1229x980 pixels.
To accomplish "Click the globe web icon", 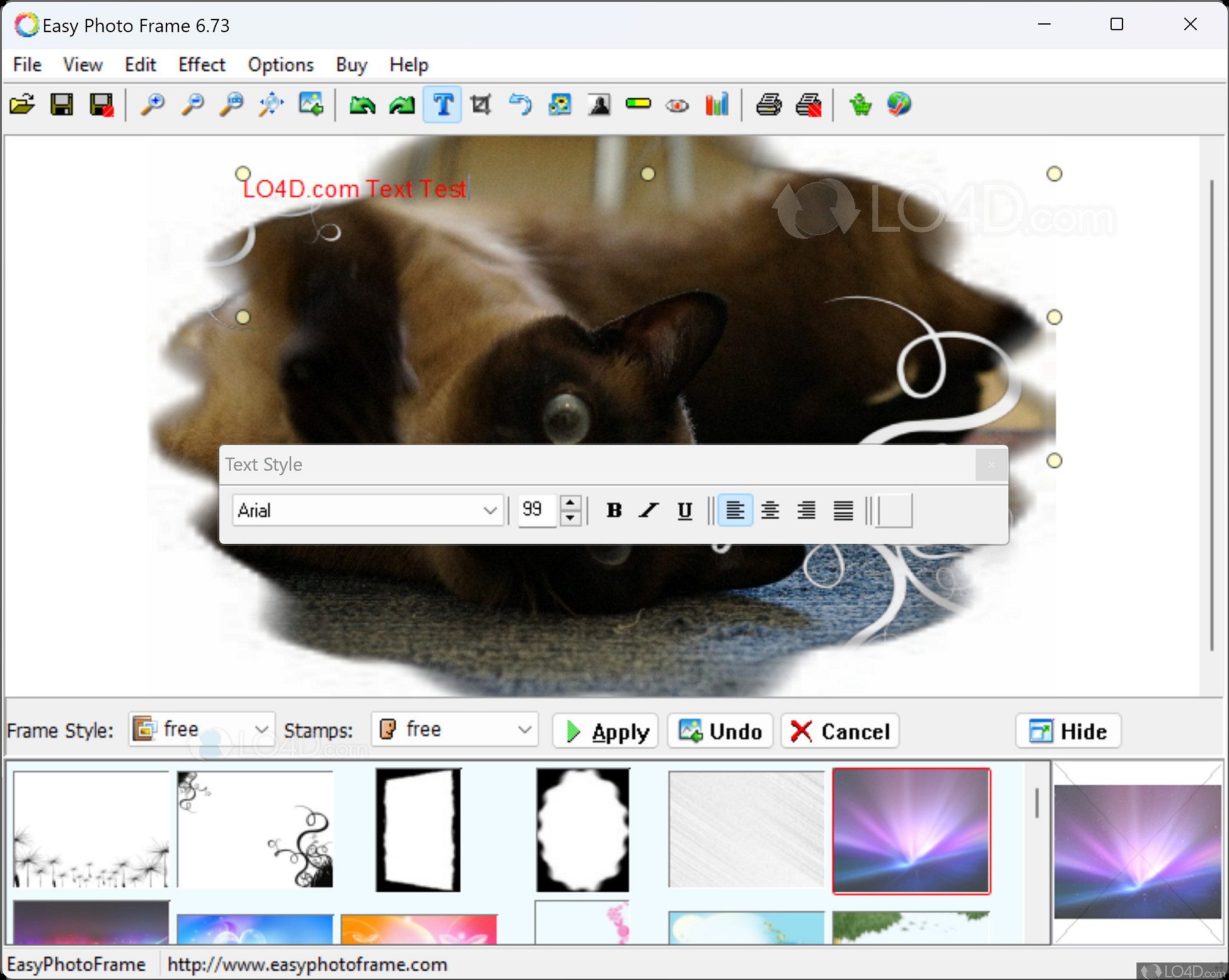I will pyautogui.click(x=899, y=105).
